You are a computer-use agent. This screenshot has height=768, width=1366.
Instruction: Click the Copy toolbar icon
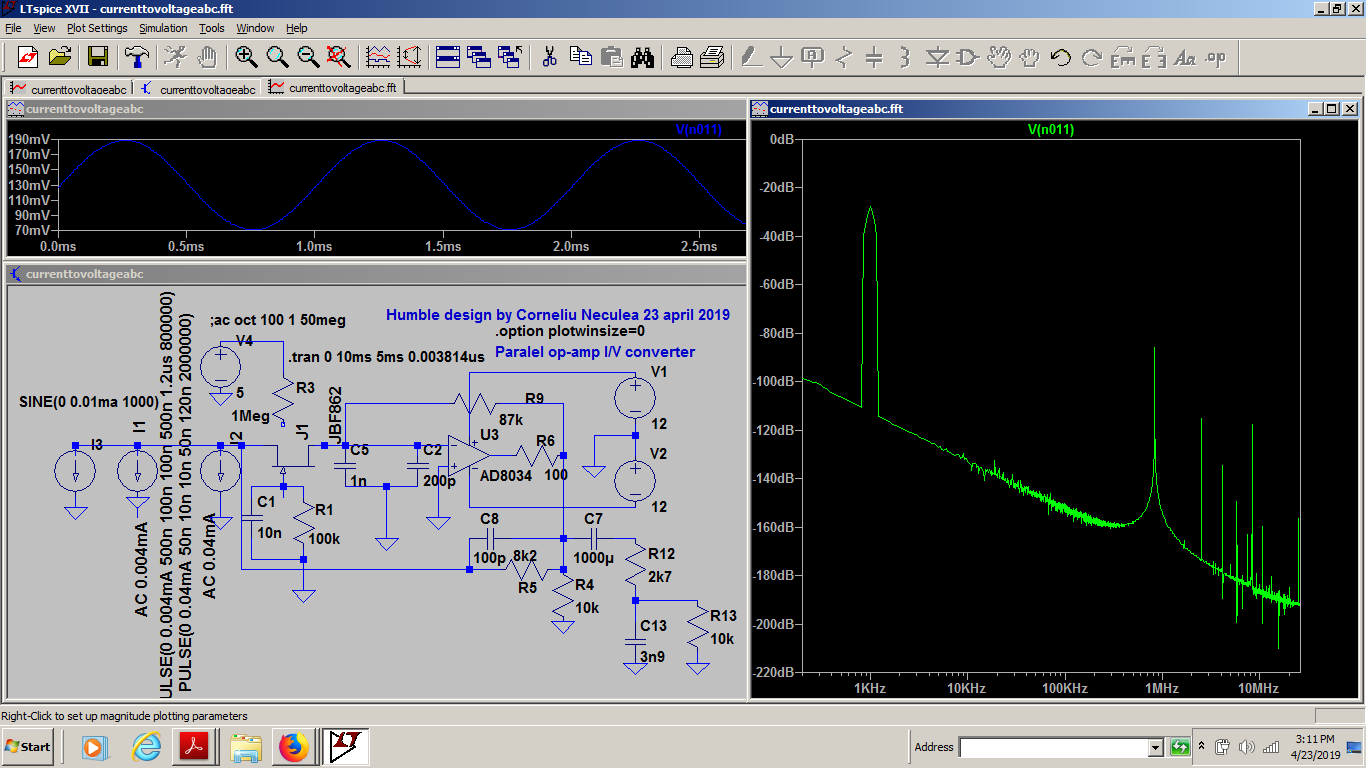coord(580,57)
